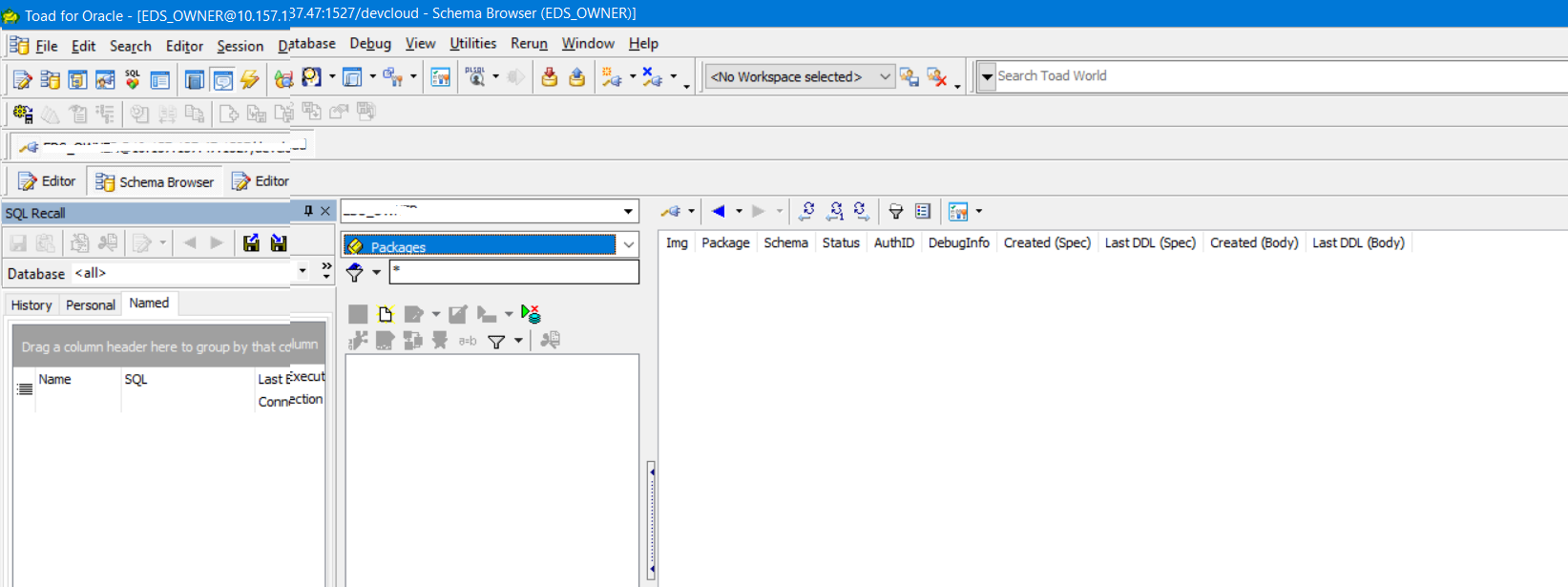Switch to the Personal tab in SQL Recall
Image resolution: width=1568 pixels, height=587 pixels.
[91, 304]
